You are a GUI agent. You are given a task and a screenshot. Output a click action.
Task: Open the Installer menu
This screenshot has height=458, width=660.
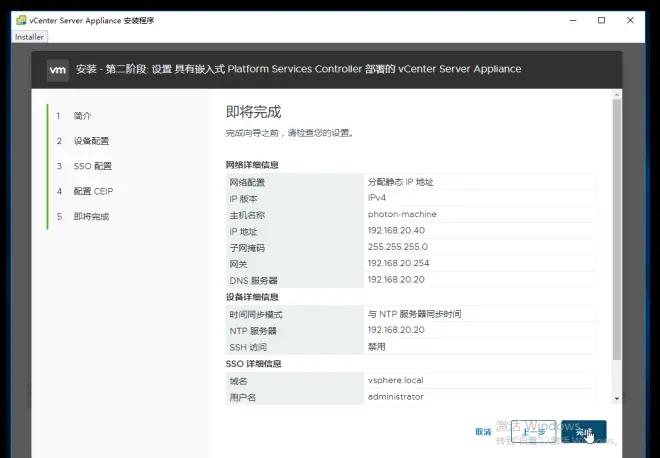tap(29, 37)
